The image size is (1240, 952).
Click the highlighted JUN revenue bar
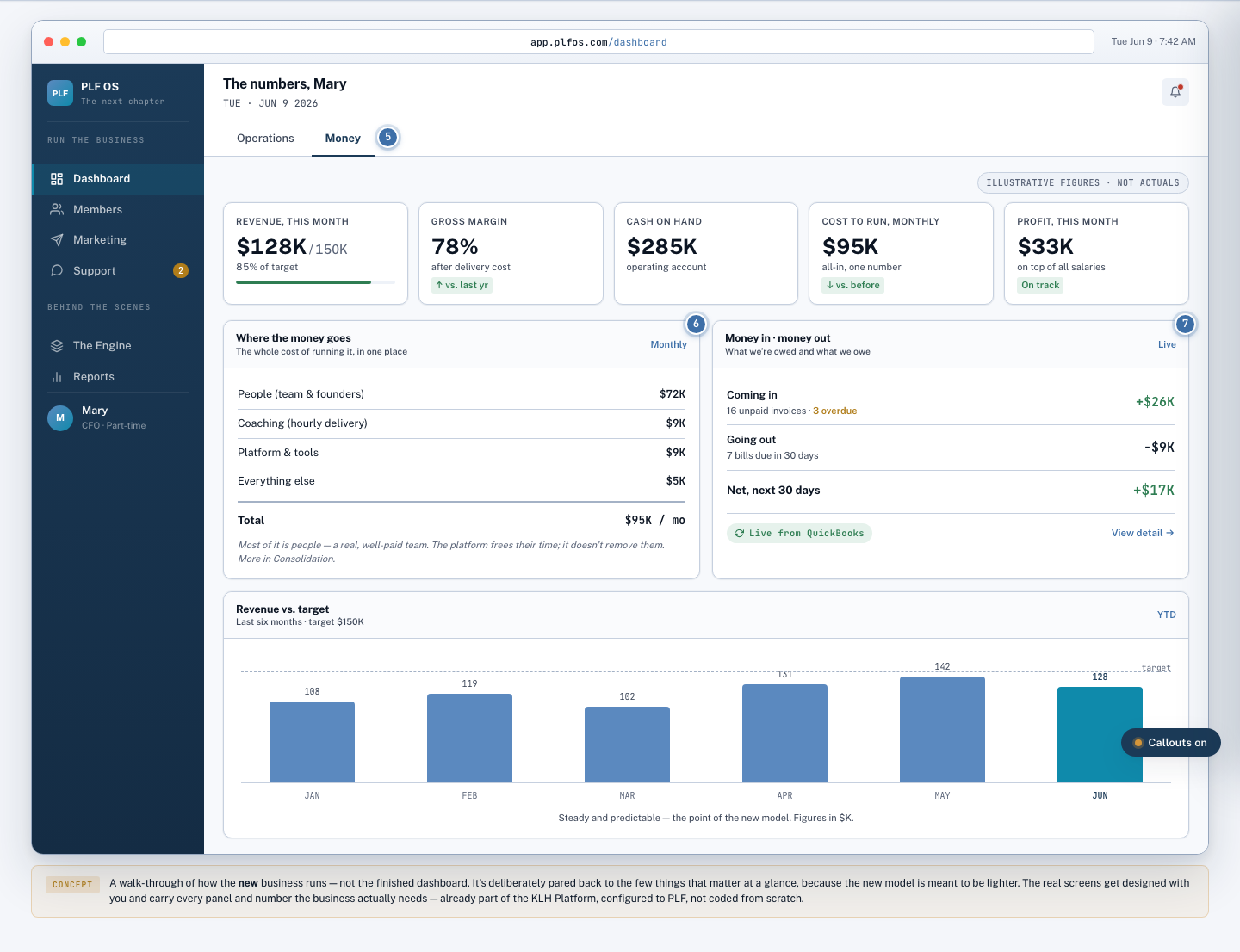pos(1100,734)
